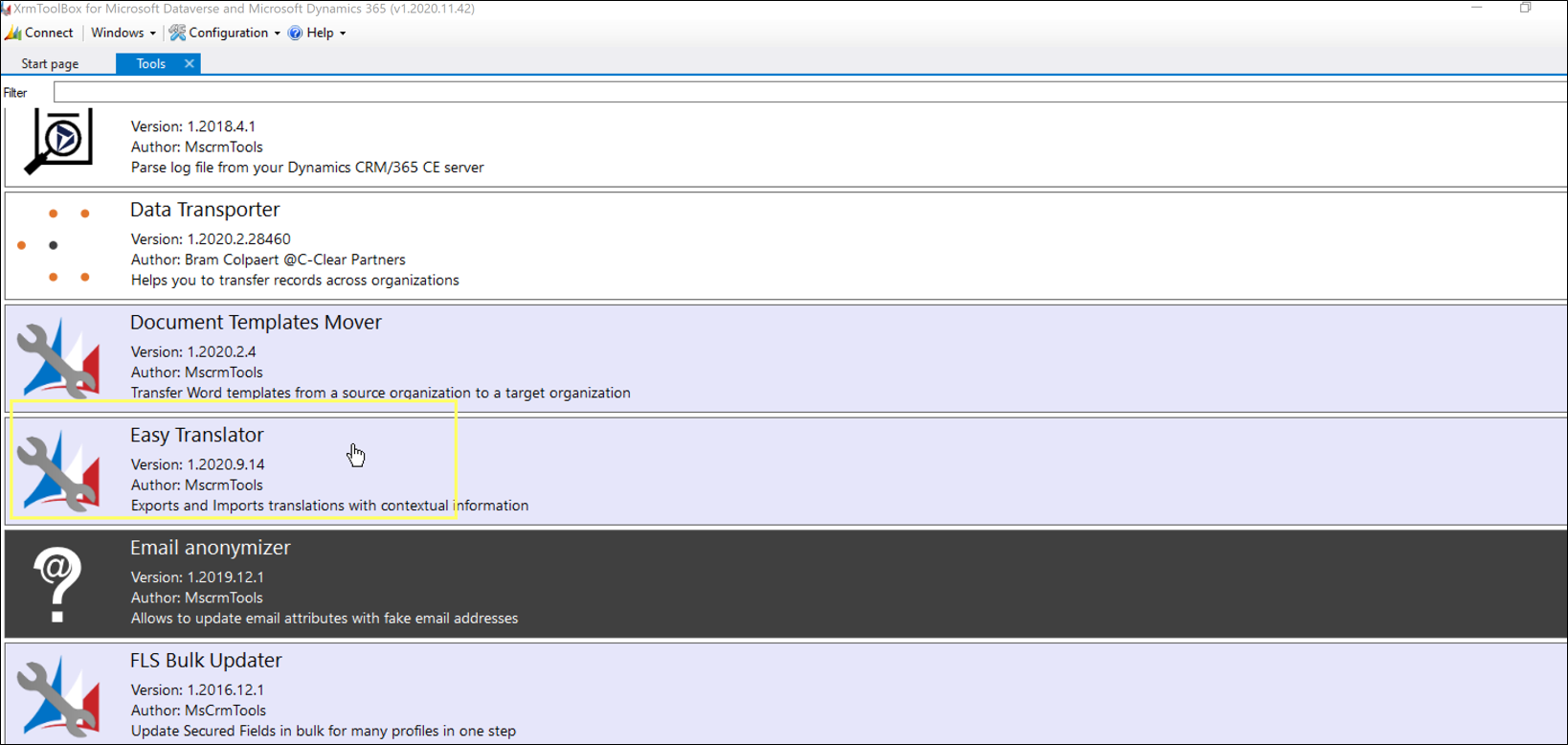Click the Data Transporter dots icon
This screenshot has width=1568, height=745.
coord(55,245)
